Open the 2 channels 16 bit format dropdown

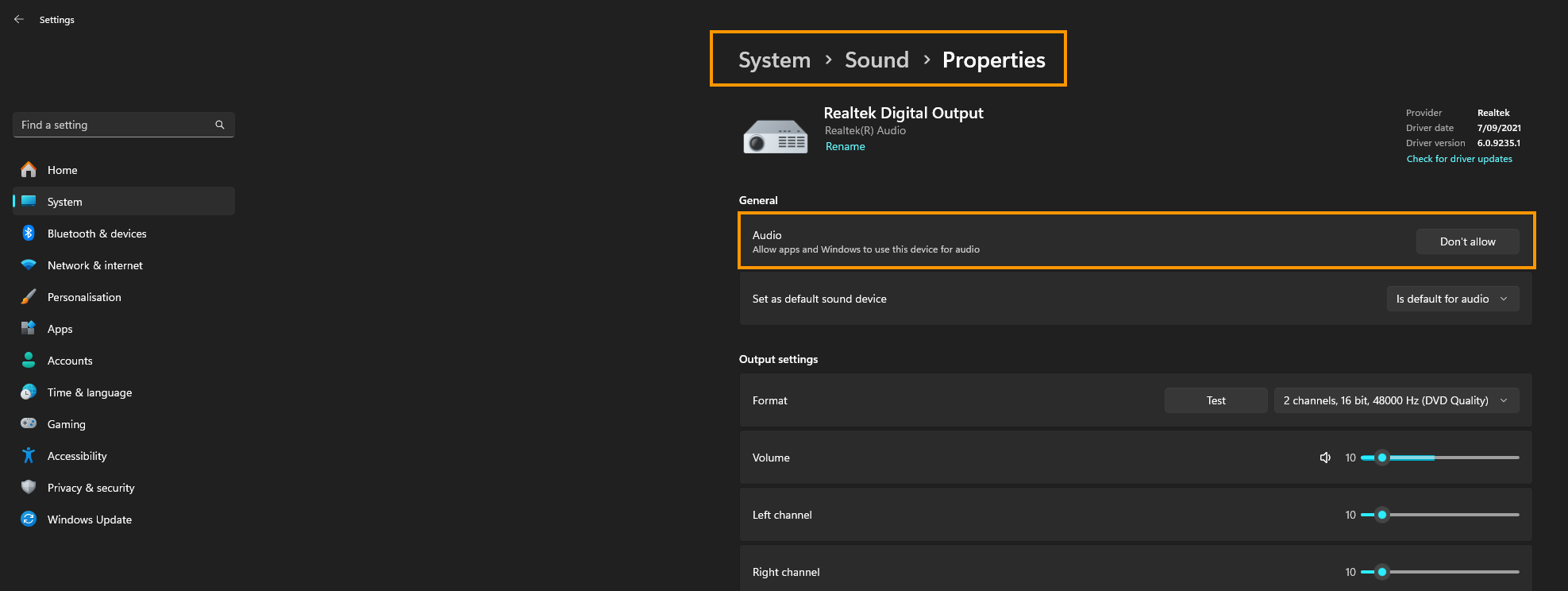(x=1397, y=400)
